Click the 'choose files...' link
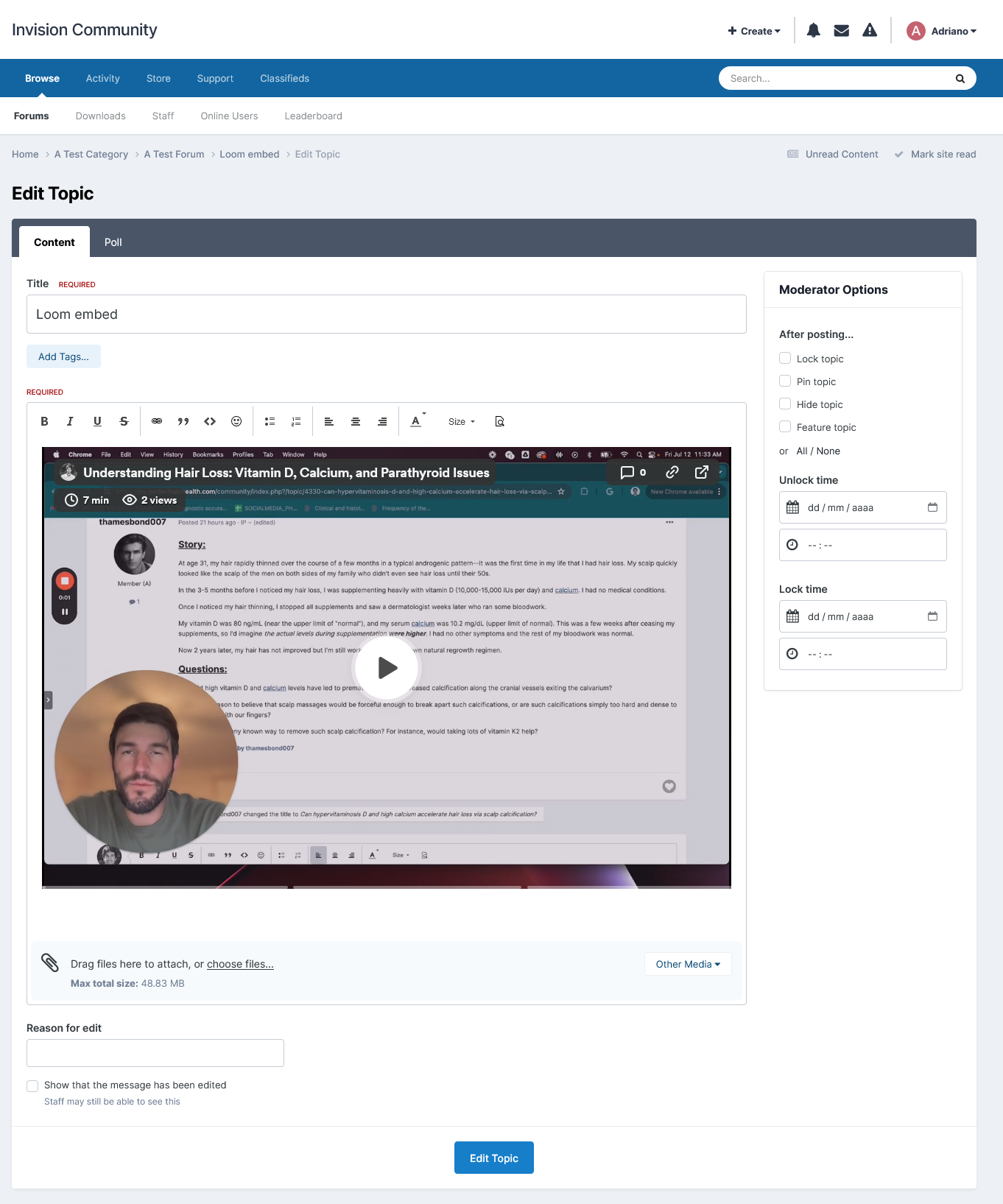 240,964
